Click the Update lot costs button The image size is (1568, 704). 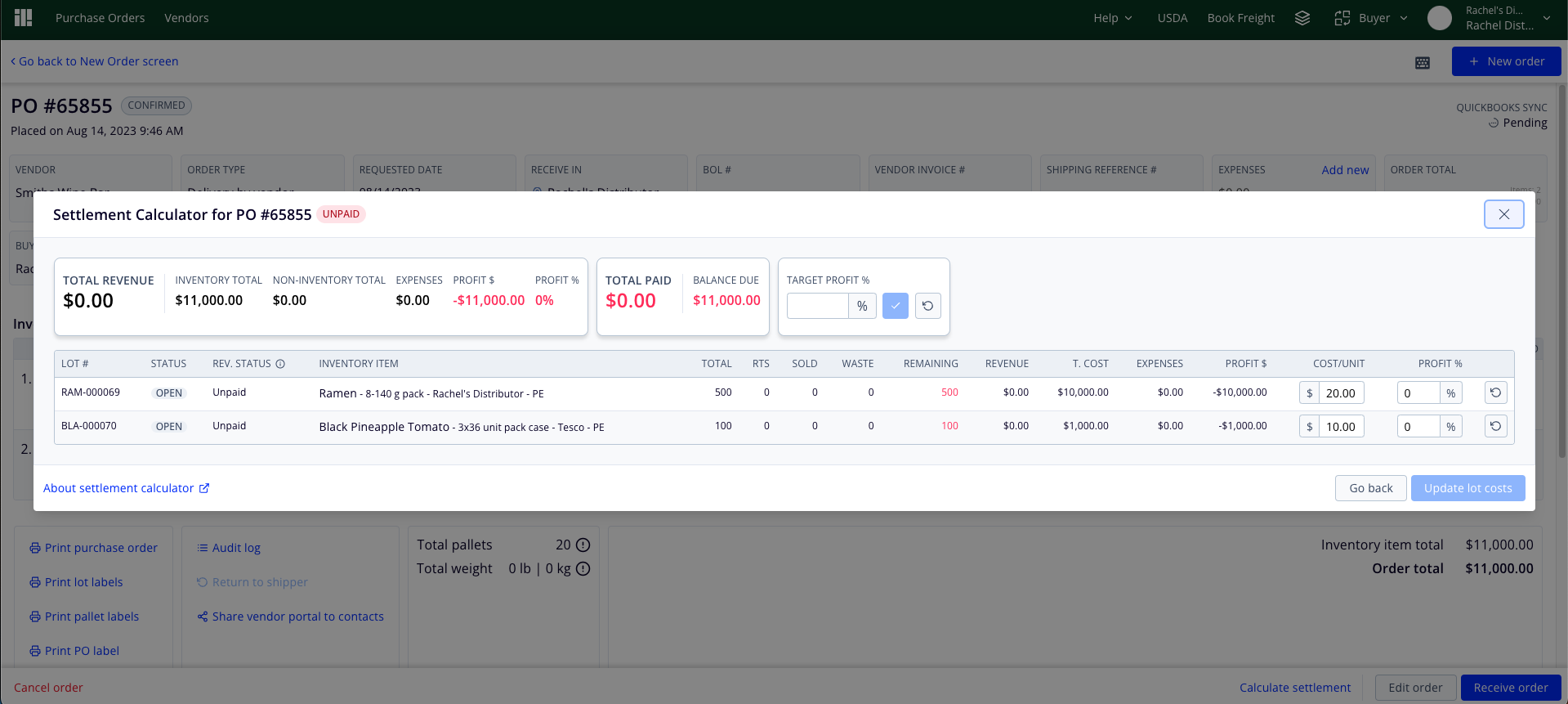[1468, 488]
